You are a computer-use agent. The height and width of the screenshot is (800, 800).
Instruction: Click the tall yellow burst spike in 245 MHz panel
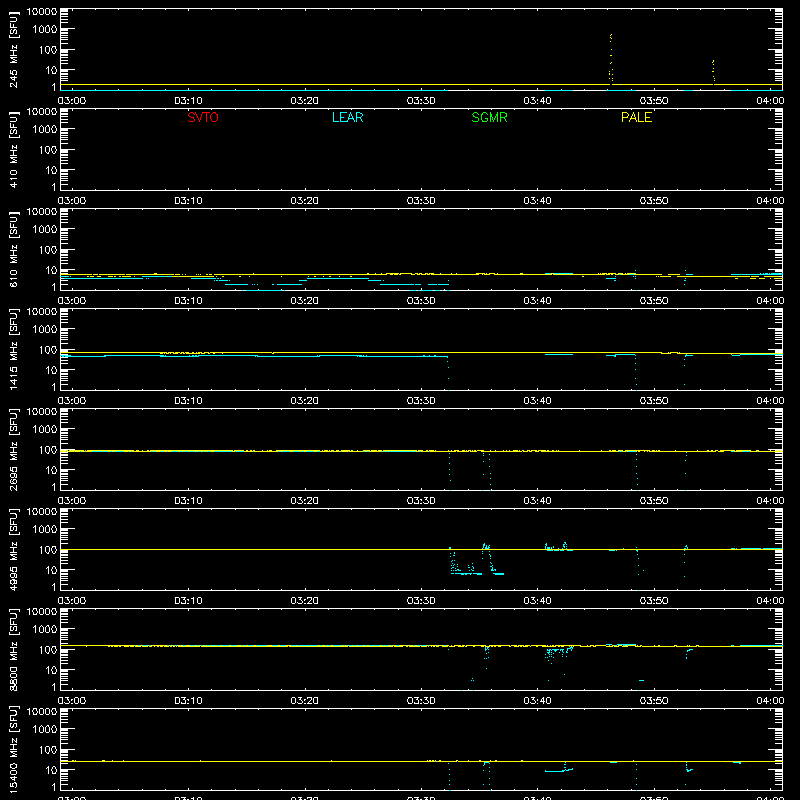pos(611,58)
